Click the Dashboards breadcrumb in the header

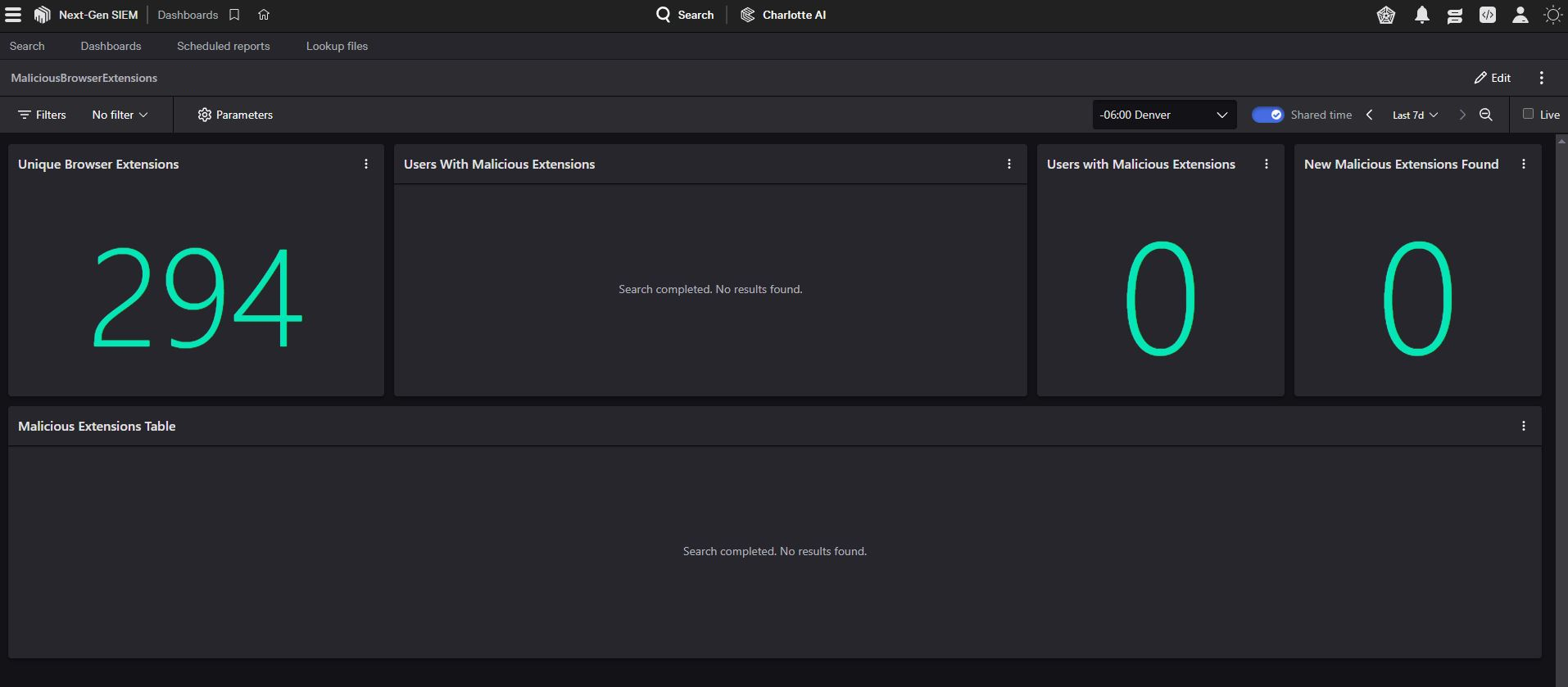[x=188, y=15]
